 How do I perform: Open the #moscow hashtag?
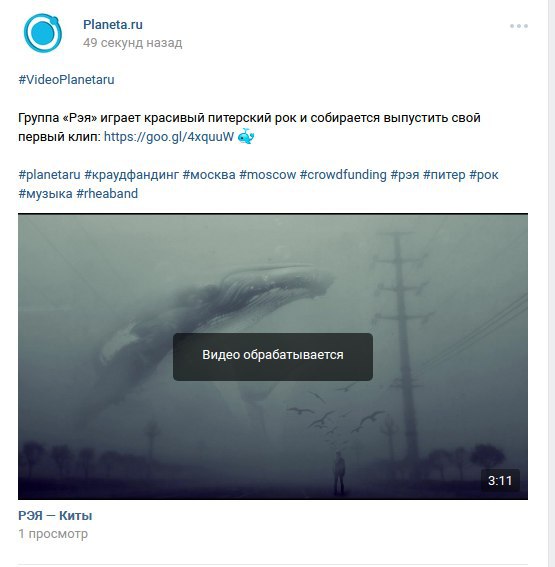268,175
